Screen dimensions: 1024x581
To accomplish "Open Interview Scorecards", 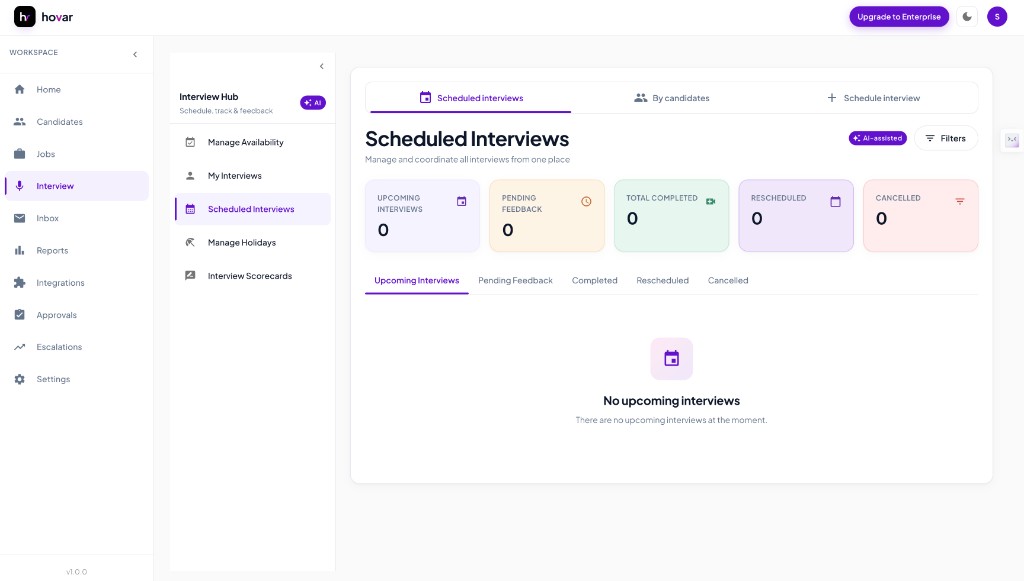I will tap(253, 275).
